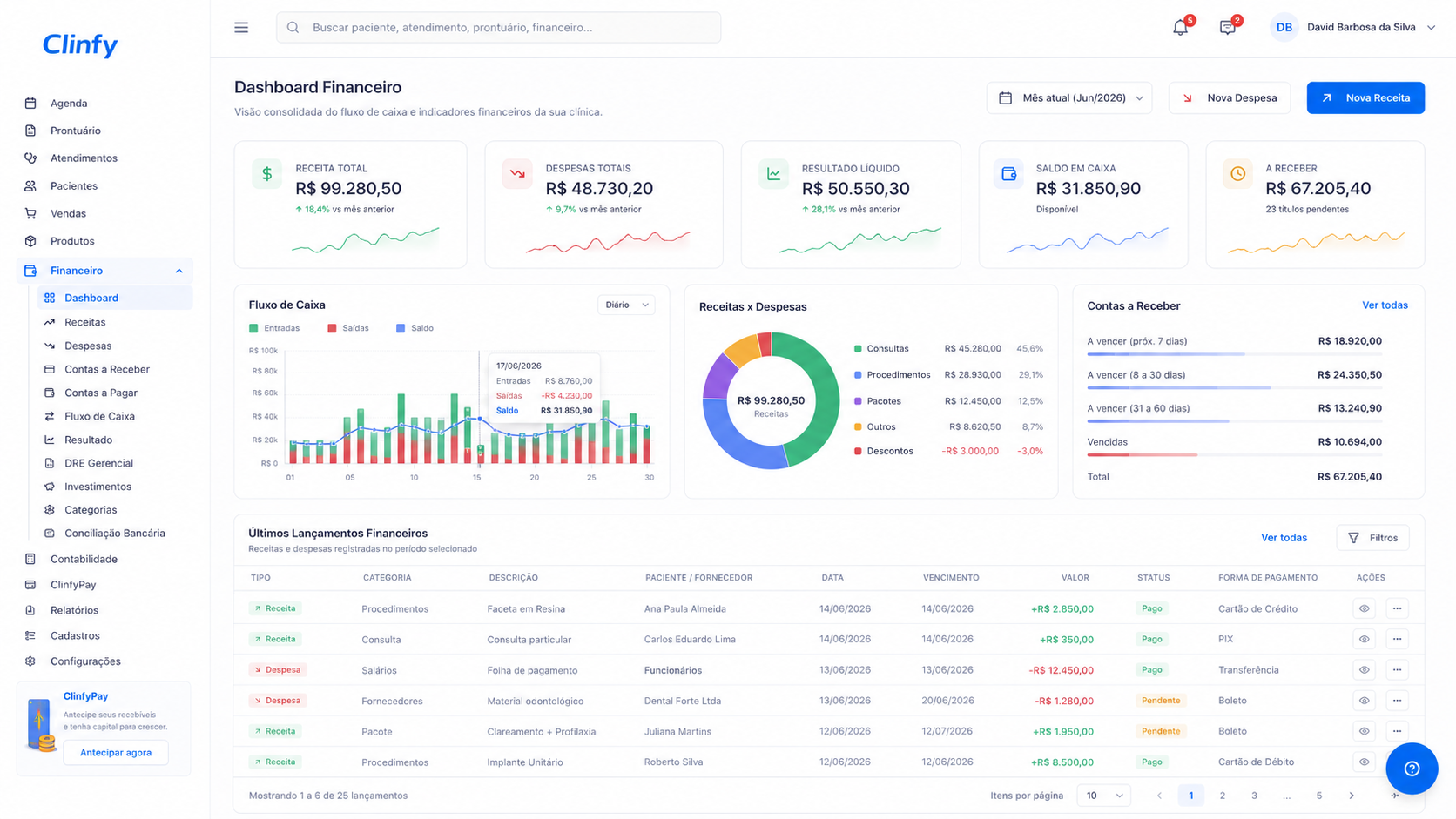View details of Consulta particular entry
The height and width of the screenshot is (819, 1456).
tap(1364, 639)
